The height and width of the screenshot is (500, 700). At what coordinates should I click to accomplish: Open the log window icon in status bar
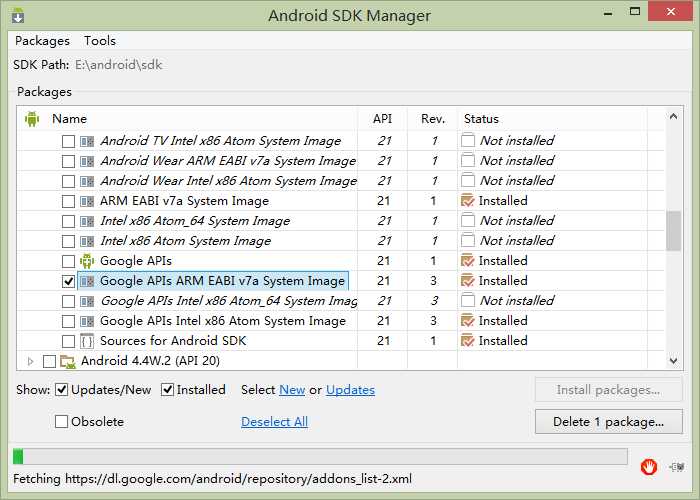[677, 467]
